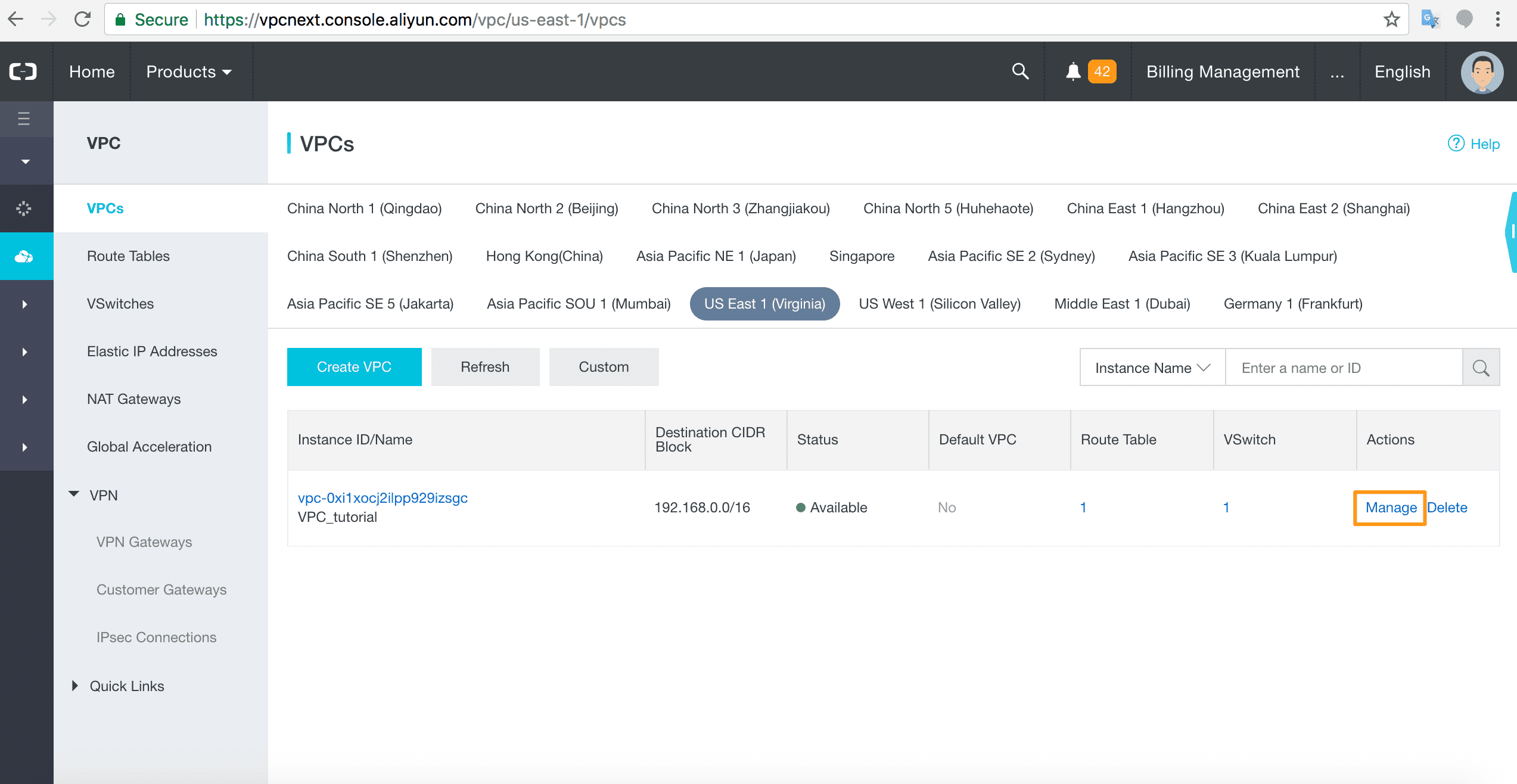Switch region to US West 1 (Silicon Valley)
1517x784 pixels.
[940, 304]
